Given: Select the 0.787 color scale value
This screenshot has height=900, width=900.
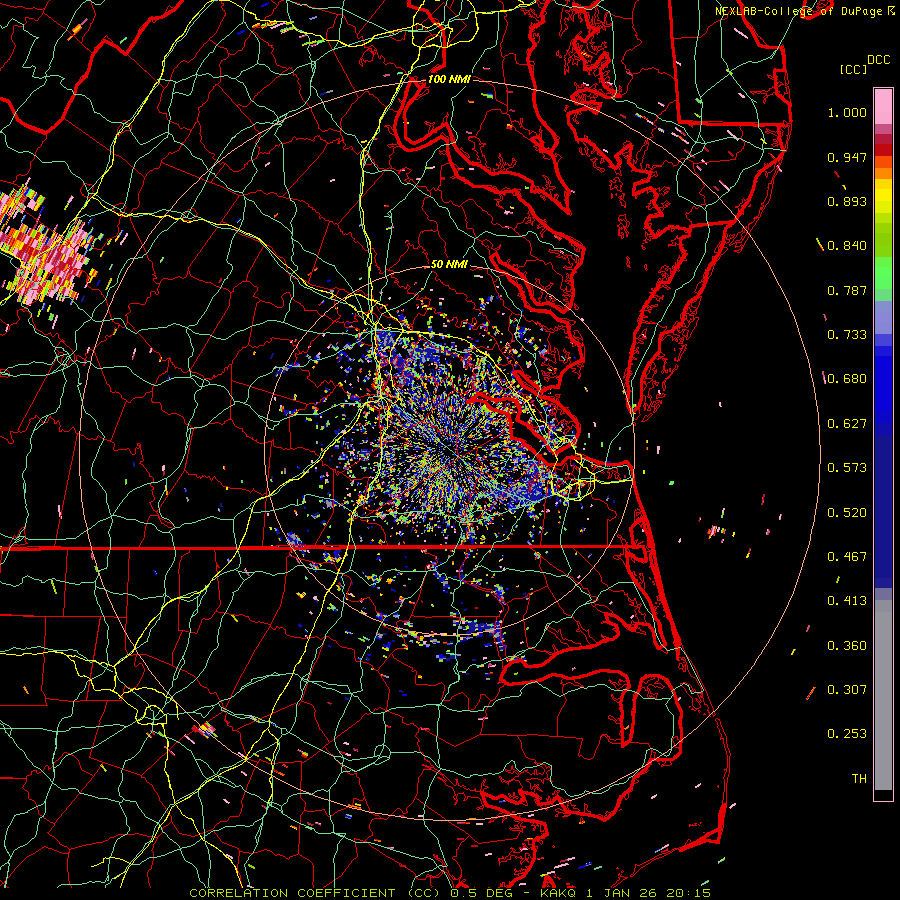Looking at the screenshot, I should [x=847, y=290].
